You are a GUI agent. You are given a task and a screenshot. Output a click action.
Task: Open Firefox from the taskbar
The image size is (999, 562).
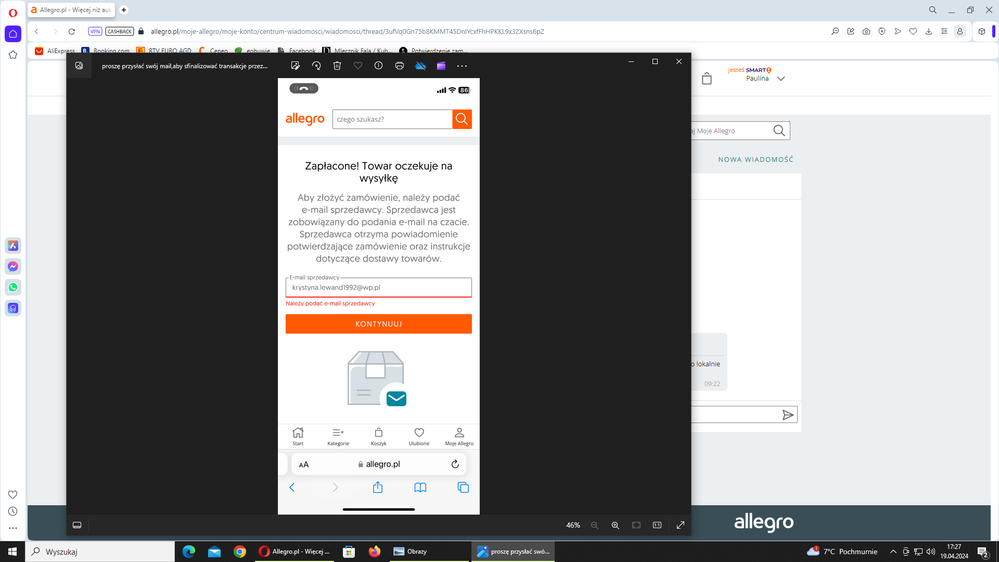375,552
